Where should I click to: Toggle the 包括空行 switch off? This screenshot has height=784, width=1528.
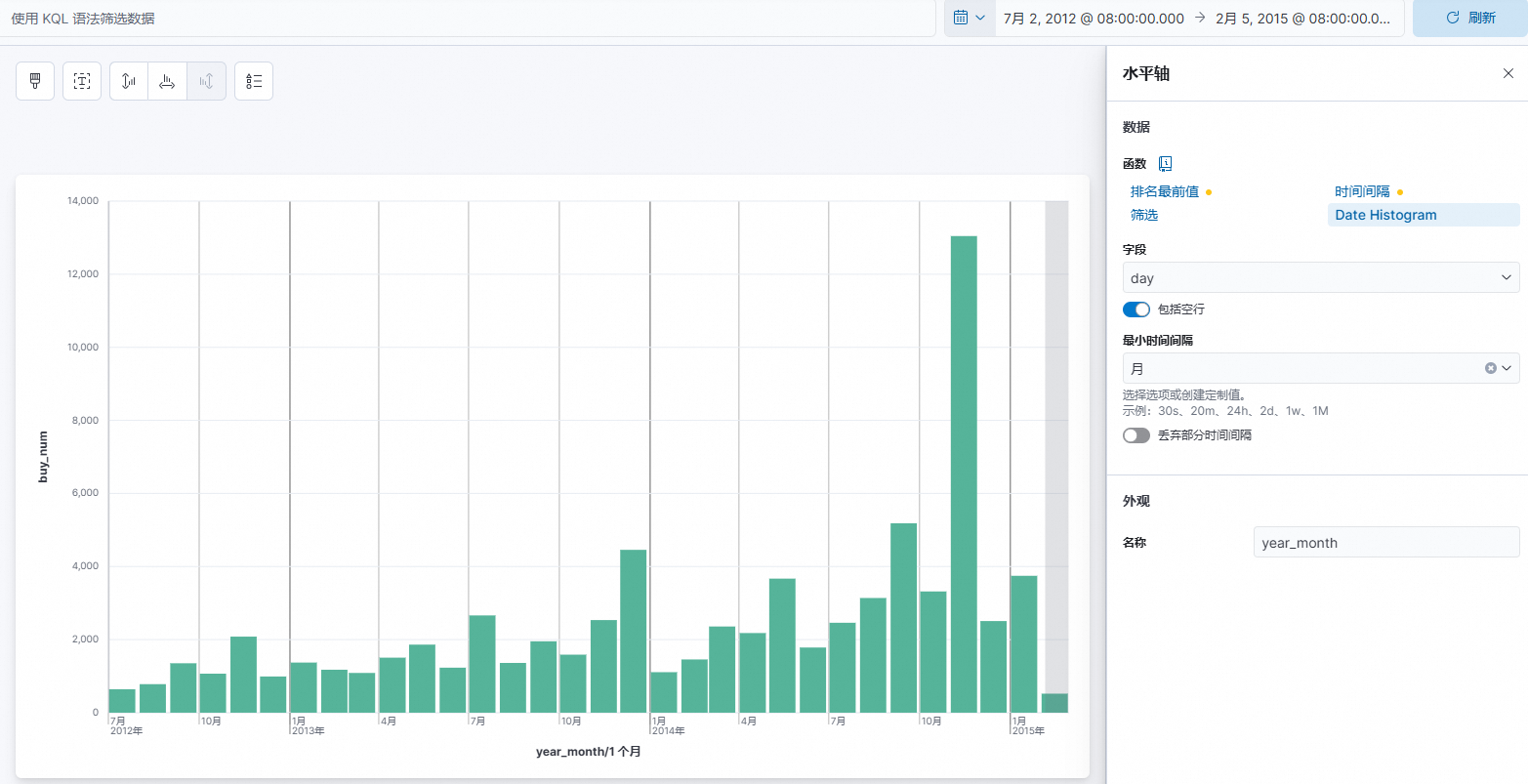click(x=1136, y=309)
